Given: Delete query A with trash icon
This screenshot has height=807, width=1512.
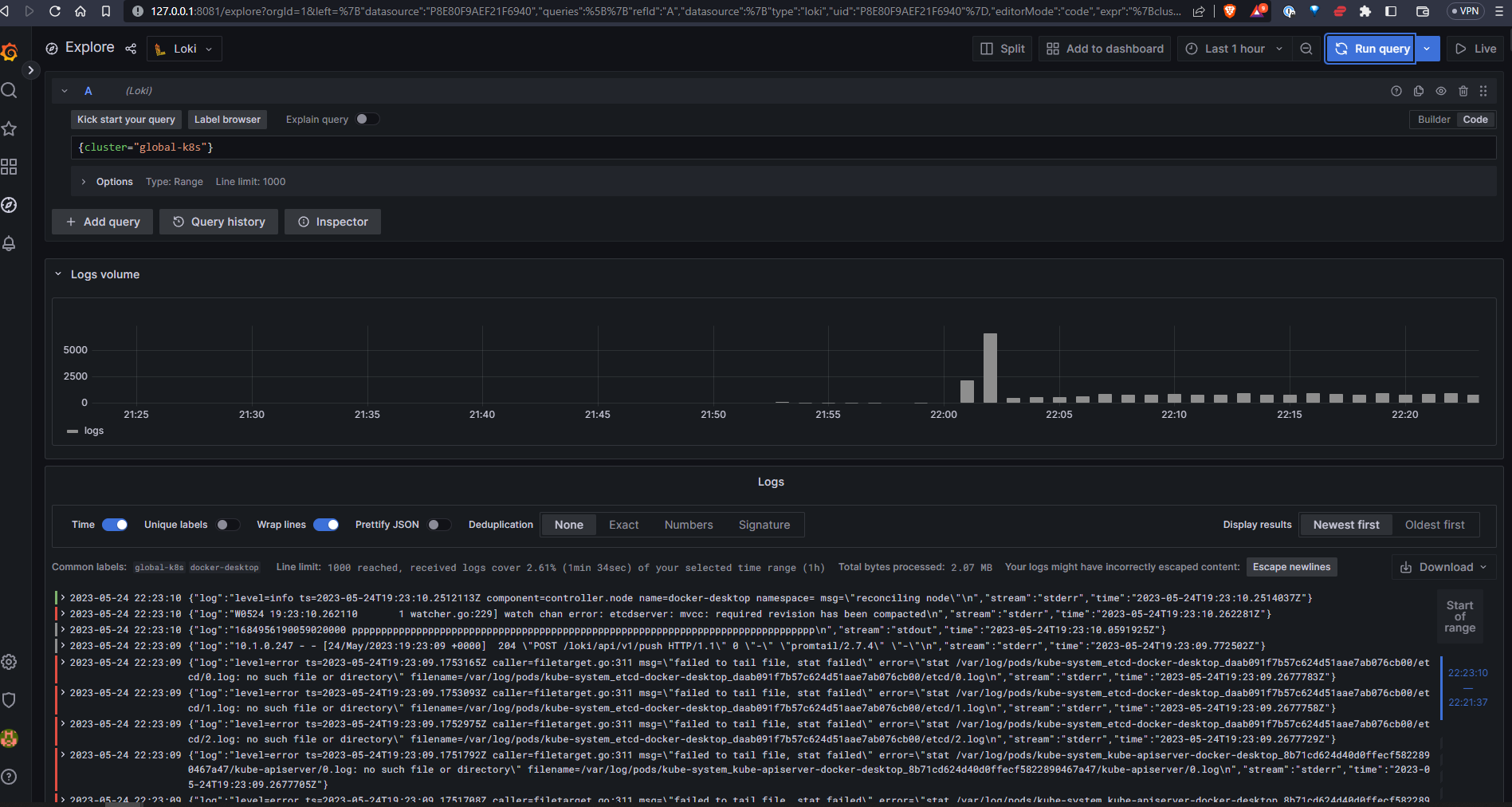Looking at the screenshot, I should [x=1463, y=91].
